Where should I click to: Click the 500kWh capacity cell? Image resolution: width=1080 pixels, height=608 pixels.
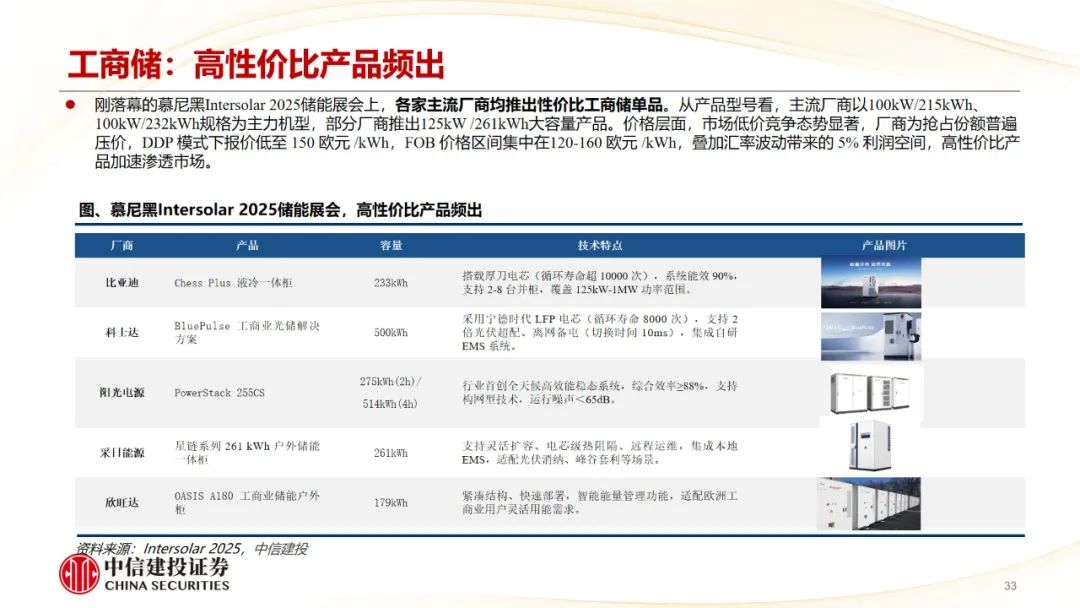391,333
